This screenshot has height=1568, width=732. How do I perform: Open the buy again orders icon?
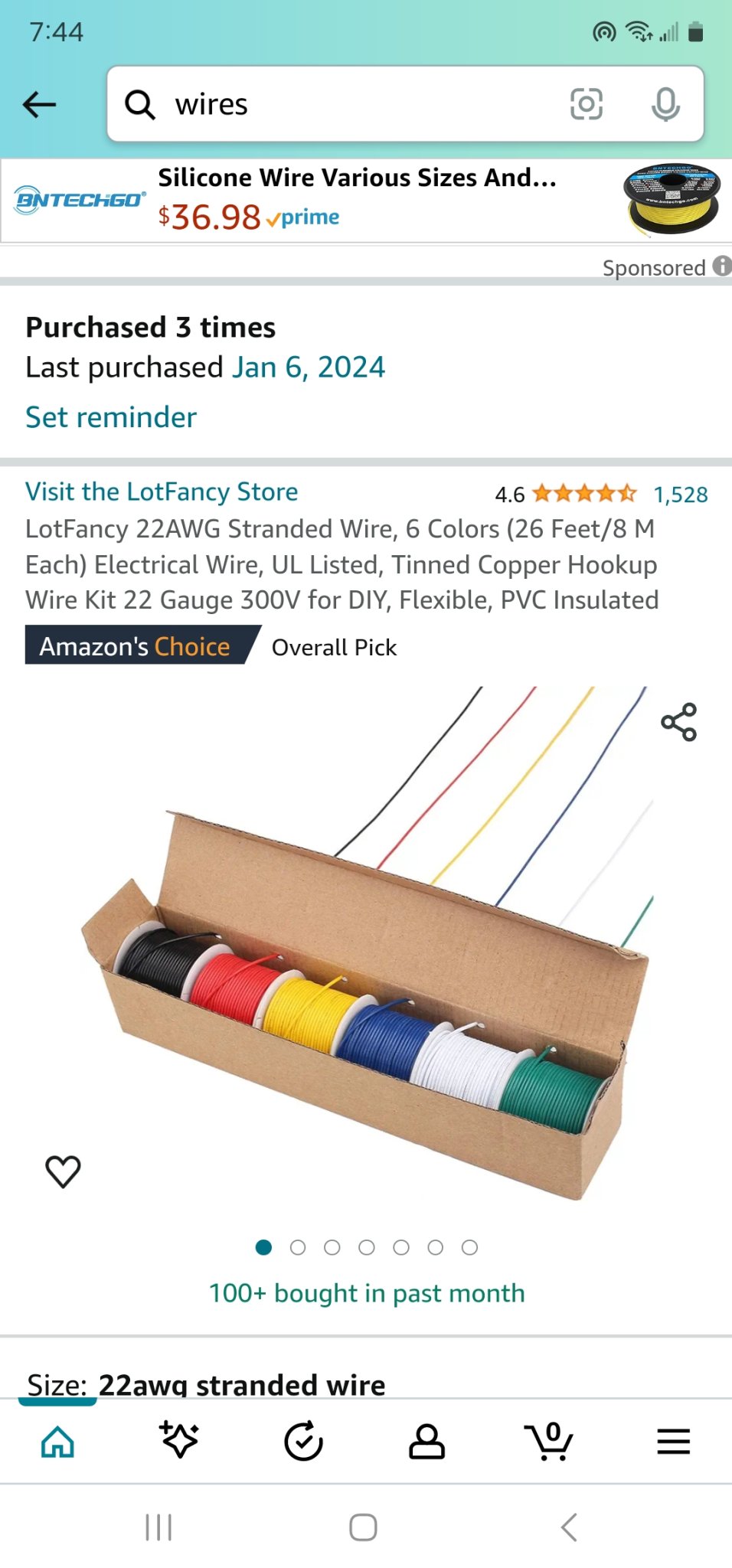pyautogui.click(x=303, y=1441)
